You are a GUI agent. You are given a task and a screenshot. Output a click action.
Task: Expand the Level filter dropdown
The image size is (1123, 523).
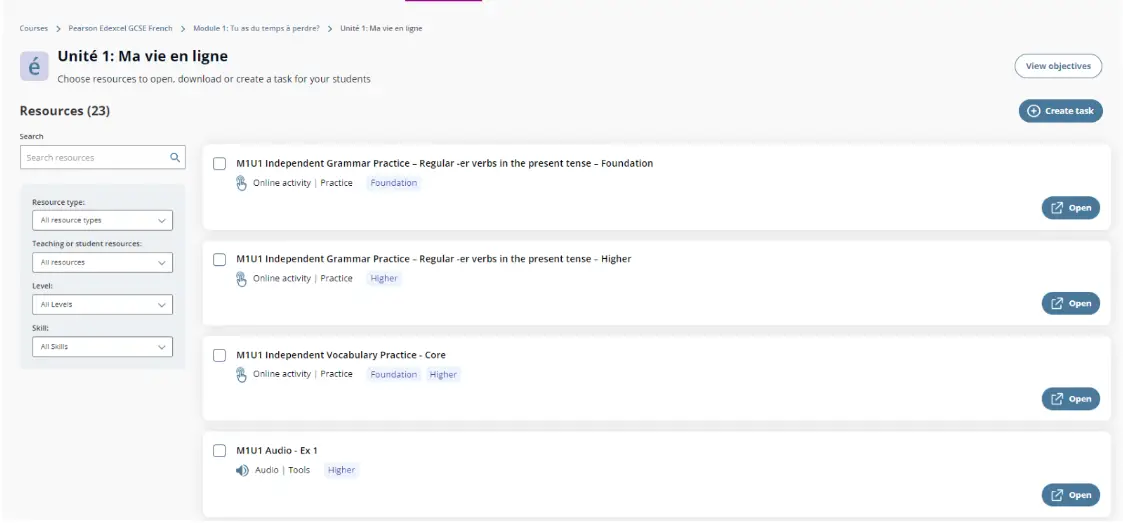point(102,304)
